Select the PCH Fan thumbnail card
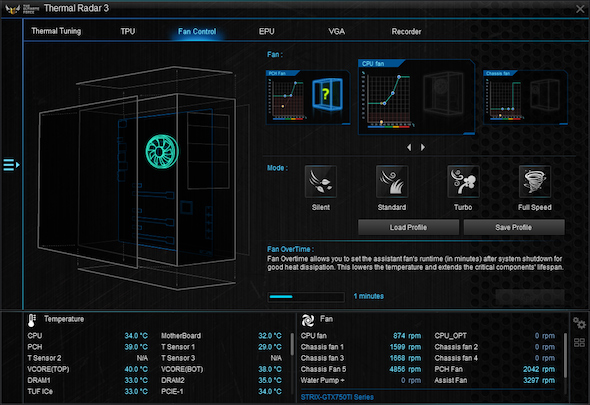 [x=308, y=97]
